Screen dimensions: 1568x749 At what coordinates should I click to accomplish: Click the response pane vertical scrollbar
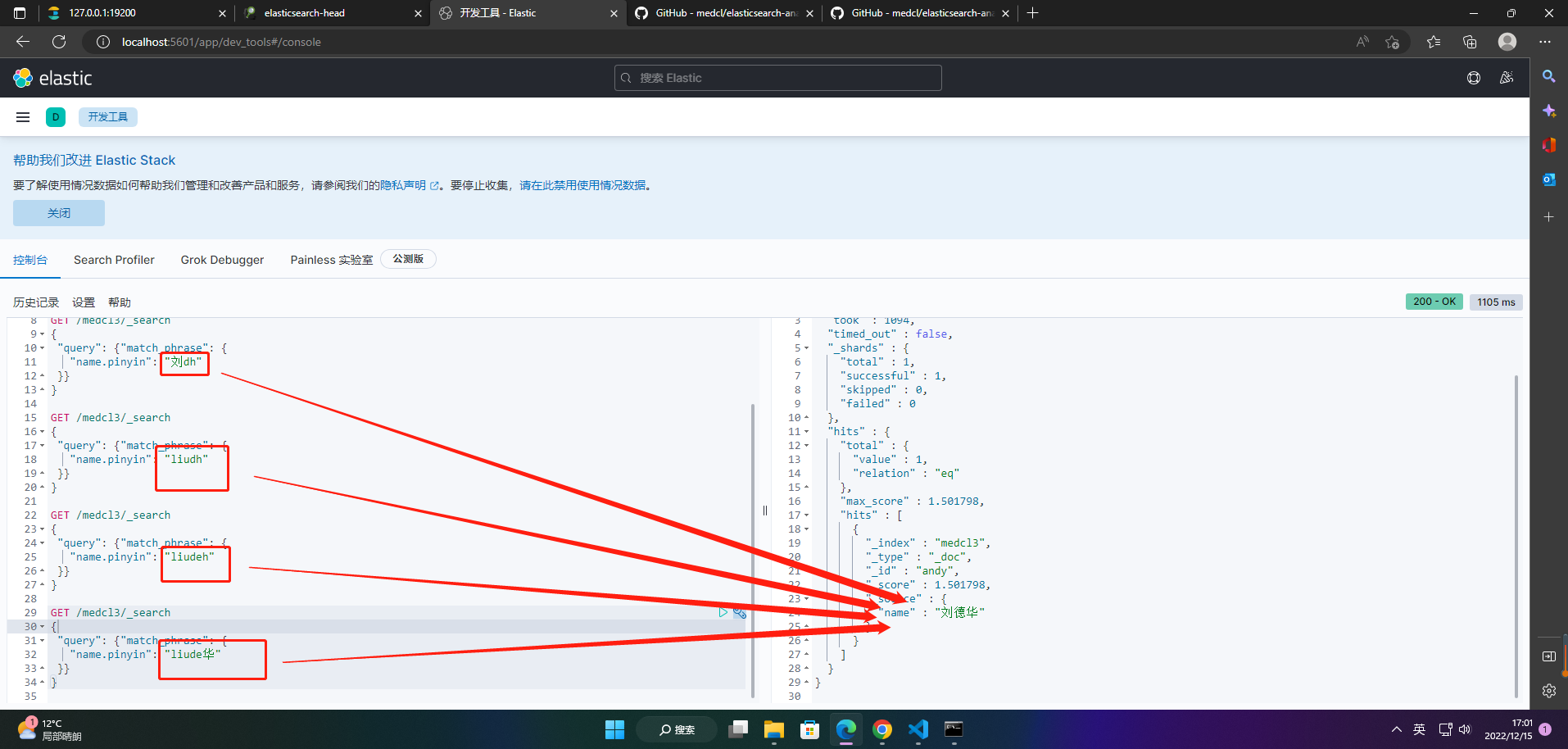(1516, 537)
